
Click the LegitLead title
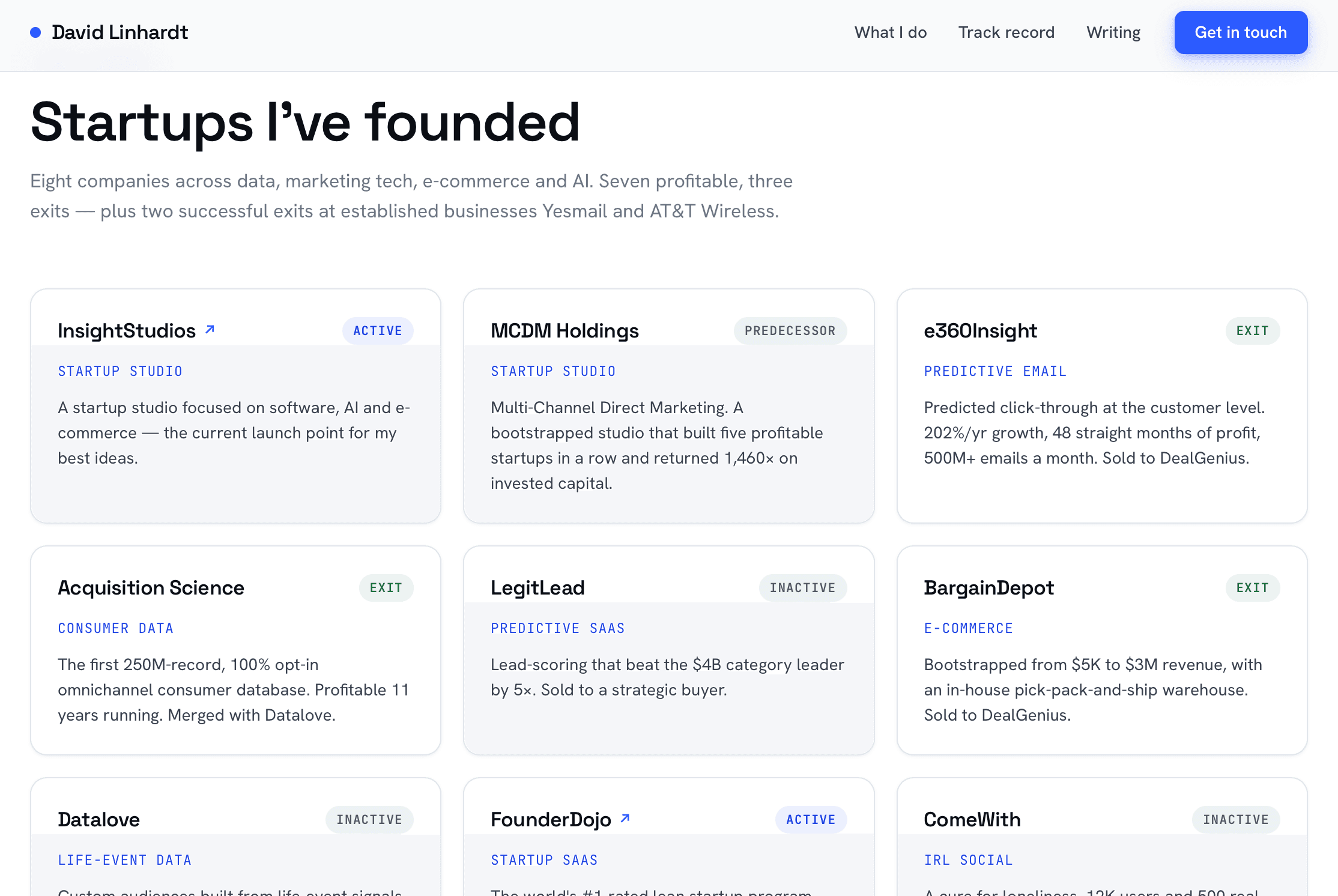[537, 588]
